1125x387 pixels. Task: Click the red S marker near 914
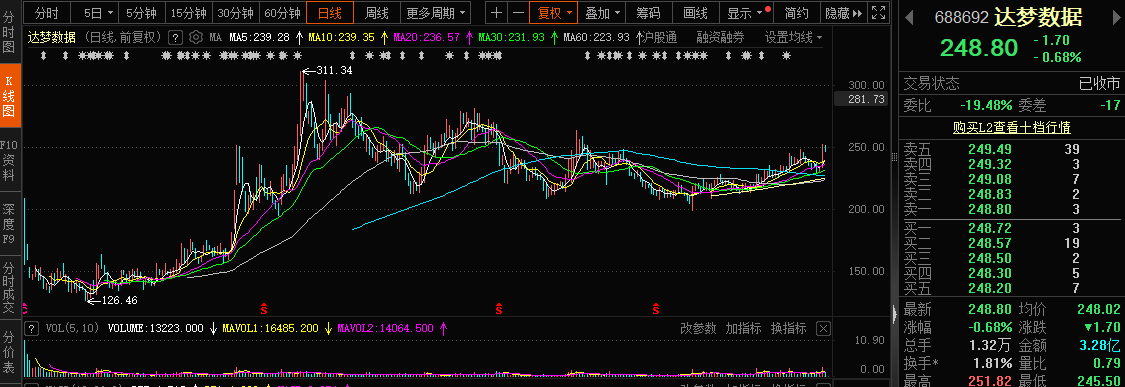click(656, 309)
